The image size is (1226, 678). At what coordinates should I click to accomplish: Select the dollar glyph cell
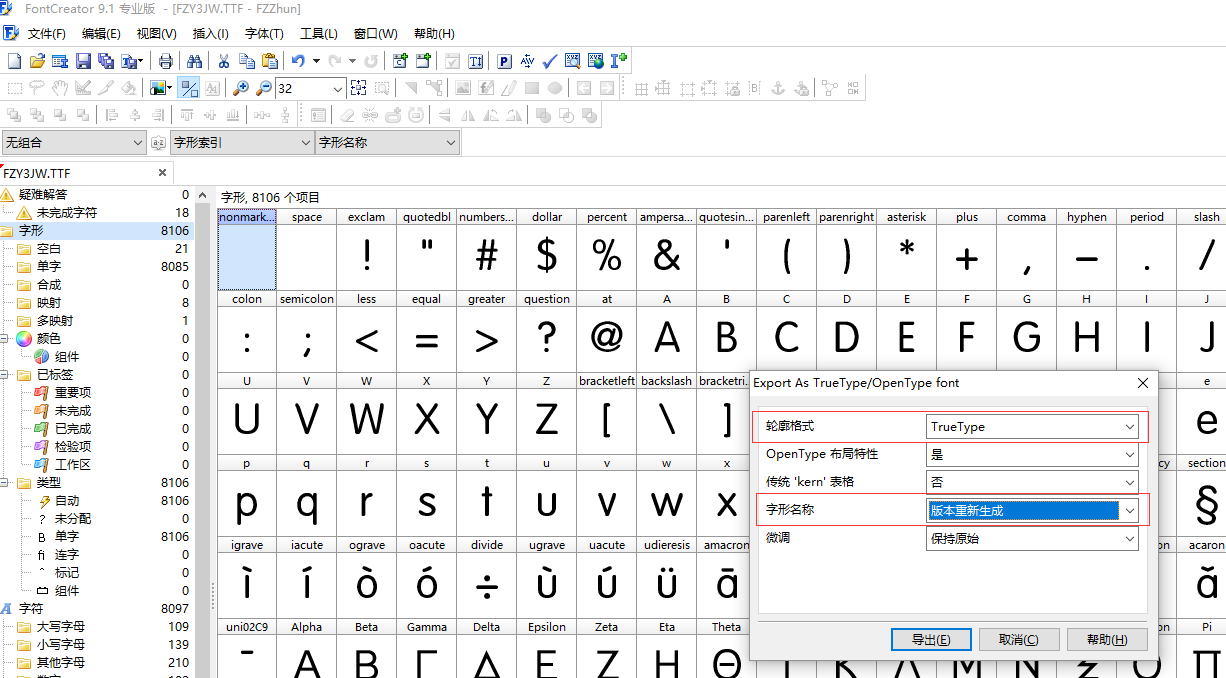[x=546, y=256]
